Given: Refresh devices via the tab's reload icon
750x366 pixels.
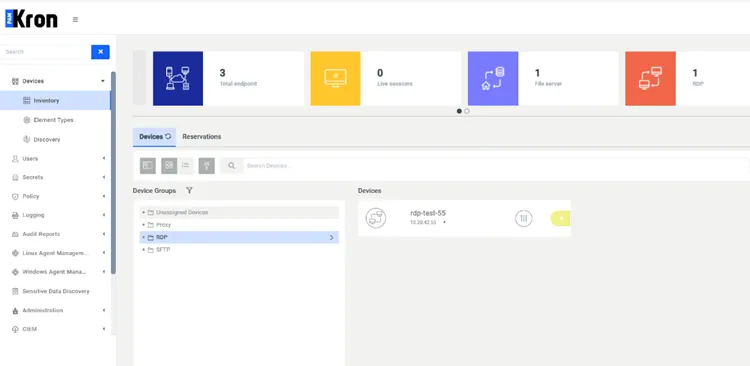Looking at the screenshot, I should pyautogui.click(x=168, y=136).
